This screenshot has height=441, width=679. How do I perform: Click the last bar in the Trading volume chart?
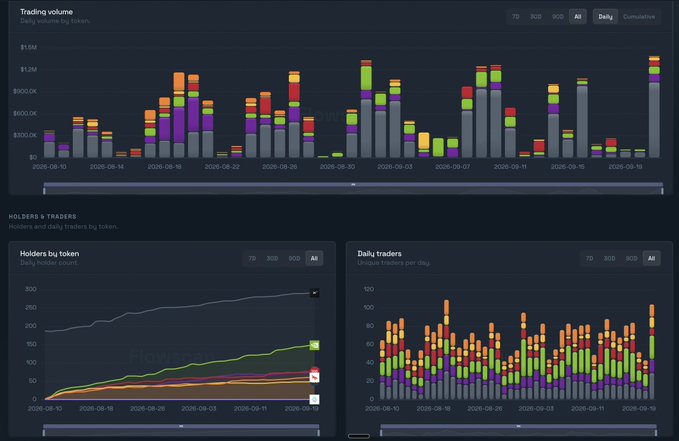coord(654,107)
